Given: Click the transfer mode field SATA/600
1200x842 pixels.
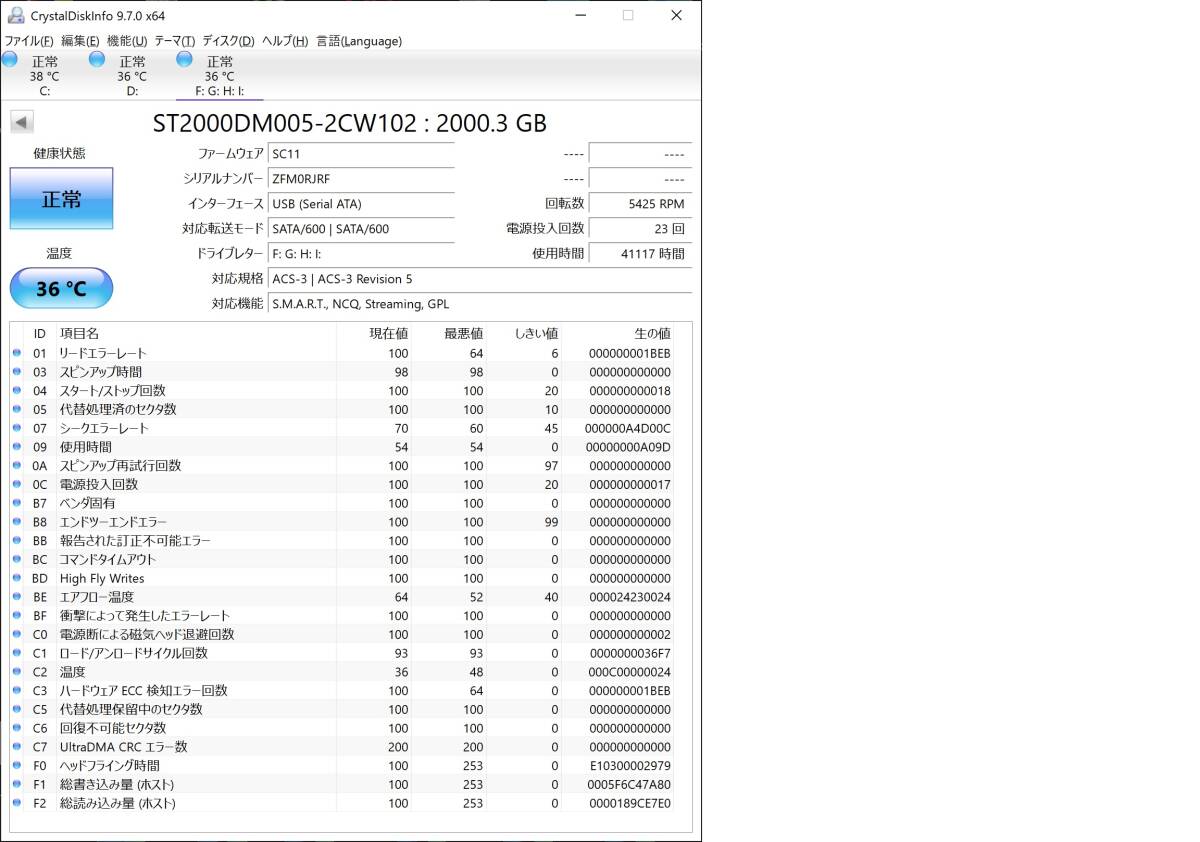Looking at the screenshot, I should coord(361,228).
